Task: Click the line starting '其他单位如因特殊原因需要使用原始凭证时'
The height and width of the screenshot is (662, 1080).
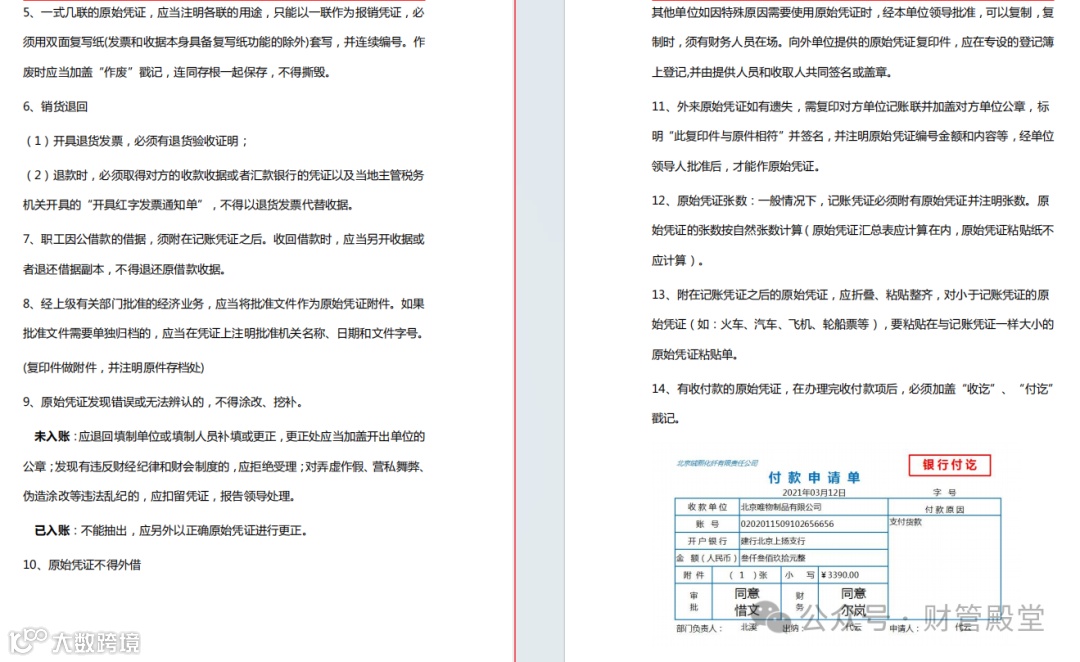Action: click(853, 12)
